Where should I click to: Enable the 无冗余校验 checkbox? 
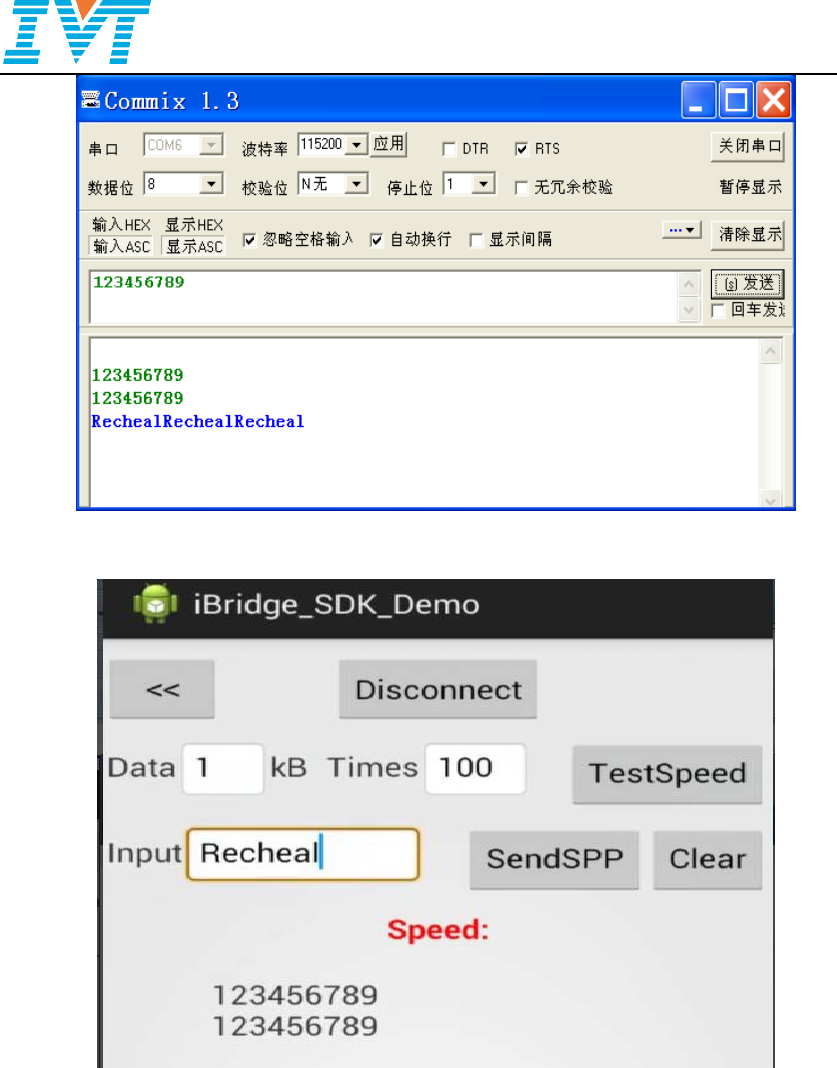point(522,188)
